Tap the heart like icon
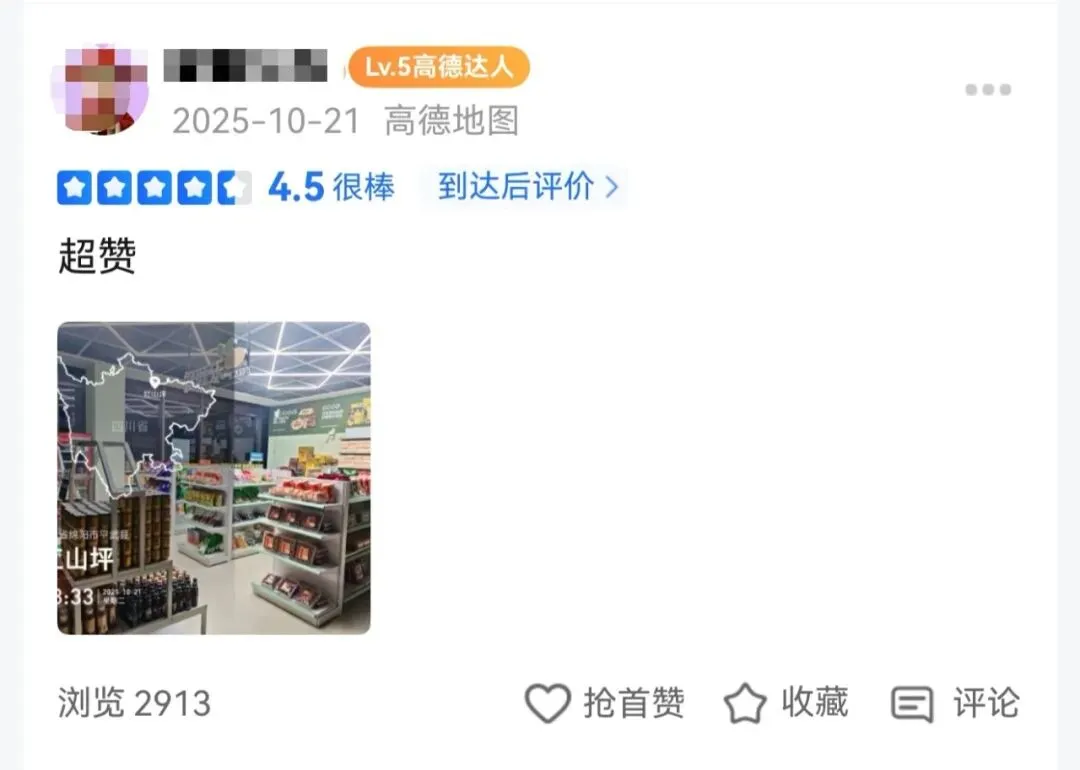This screenshot has height=770, width=1080. tap(548, 703)
